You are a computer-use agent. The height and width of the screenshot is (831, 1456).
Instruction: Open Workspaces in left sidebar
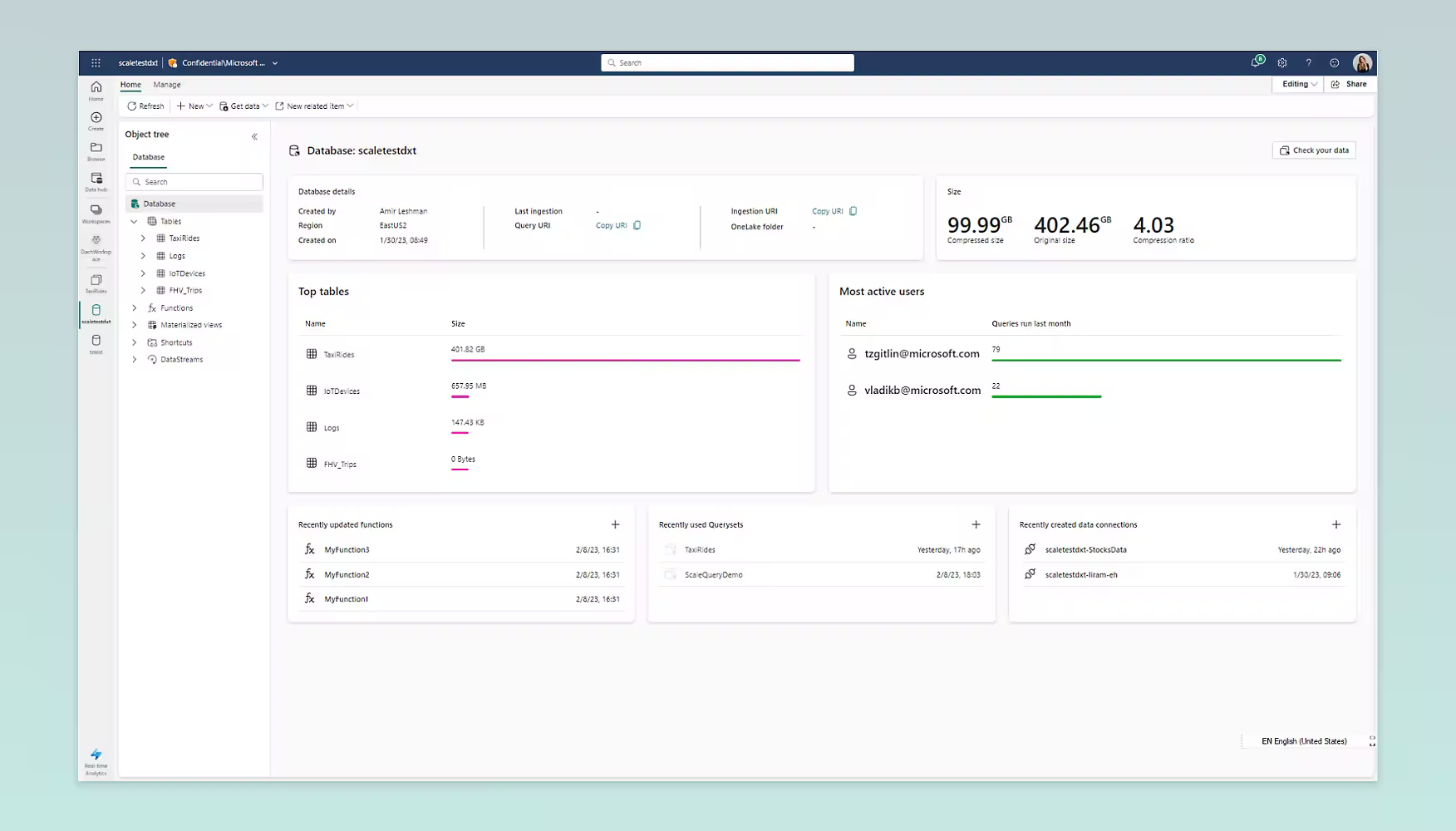click(x=96, y=214)
